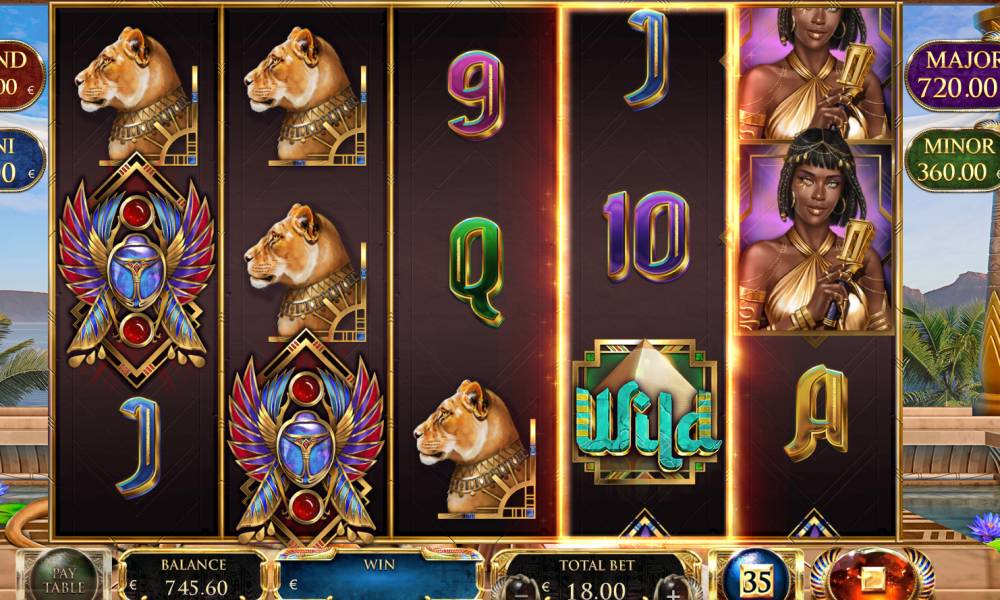Select the top lioness on first reel

136,96
